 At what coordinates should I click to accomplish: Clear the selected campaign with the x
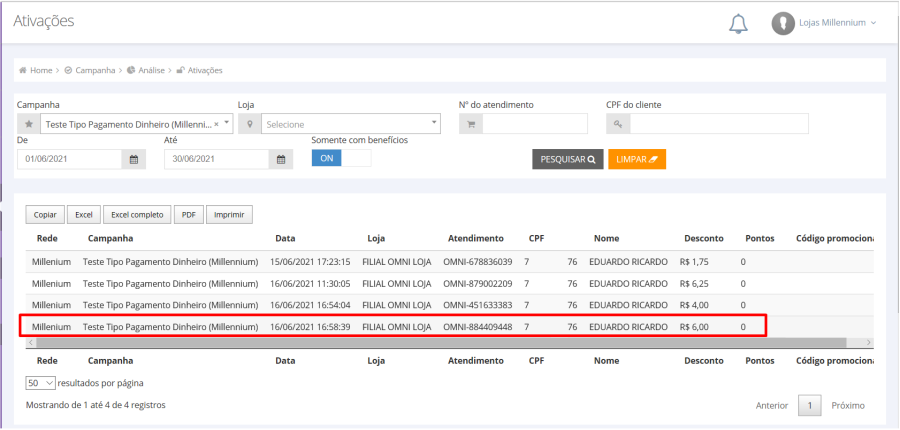[216, 124]
